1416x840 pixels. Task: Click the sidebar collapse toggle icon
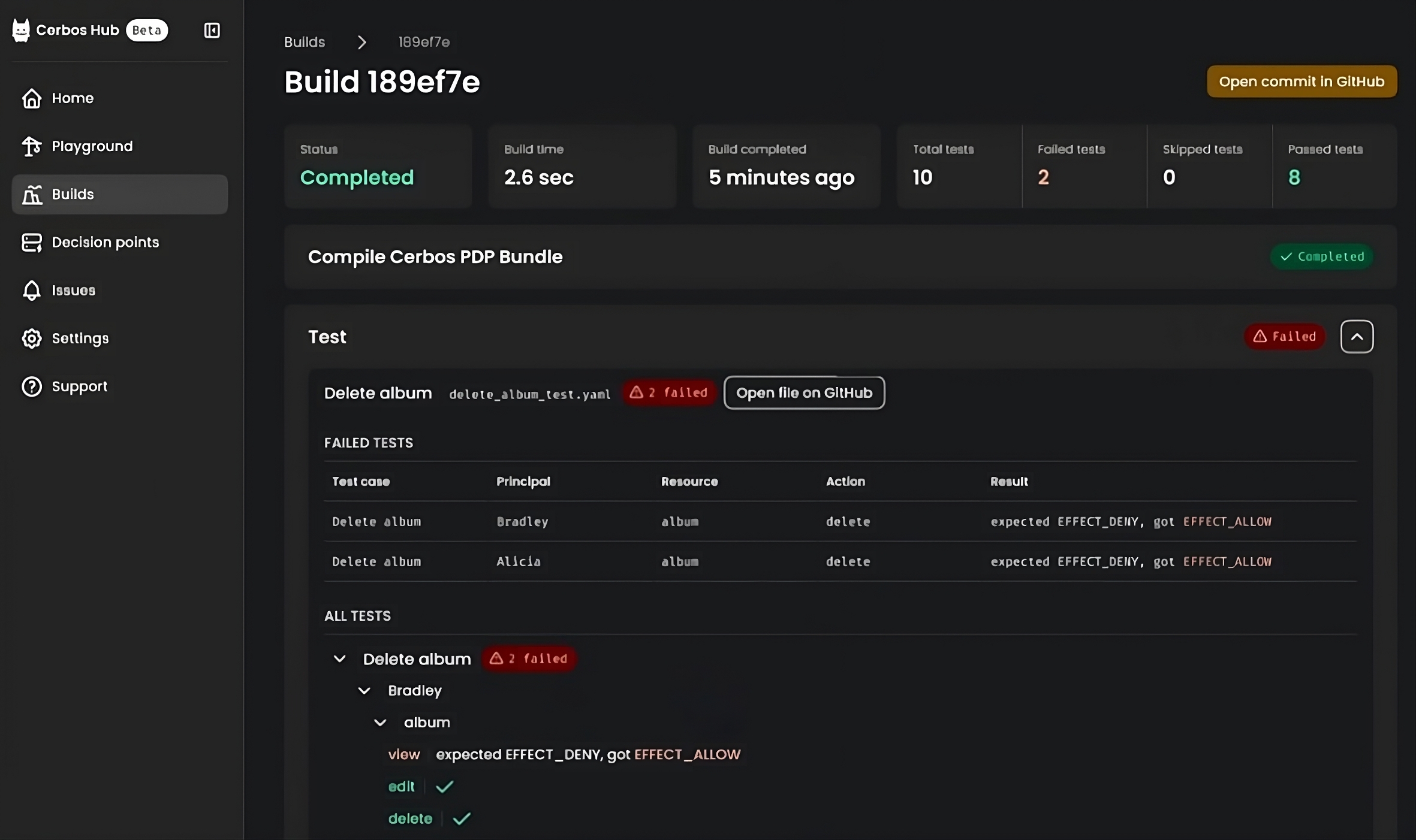[x=211, y=30]
